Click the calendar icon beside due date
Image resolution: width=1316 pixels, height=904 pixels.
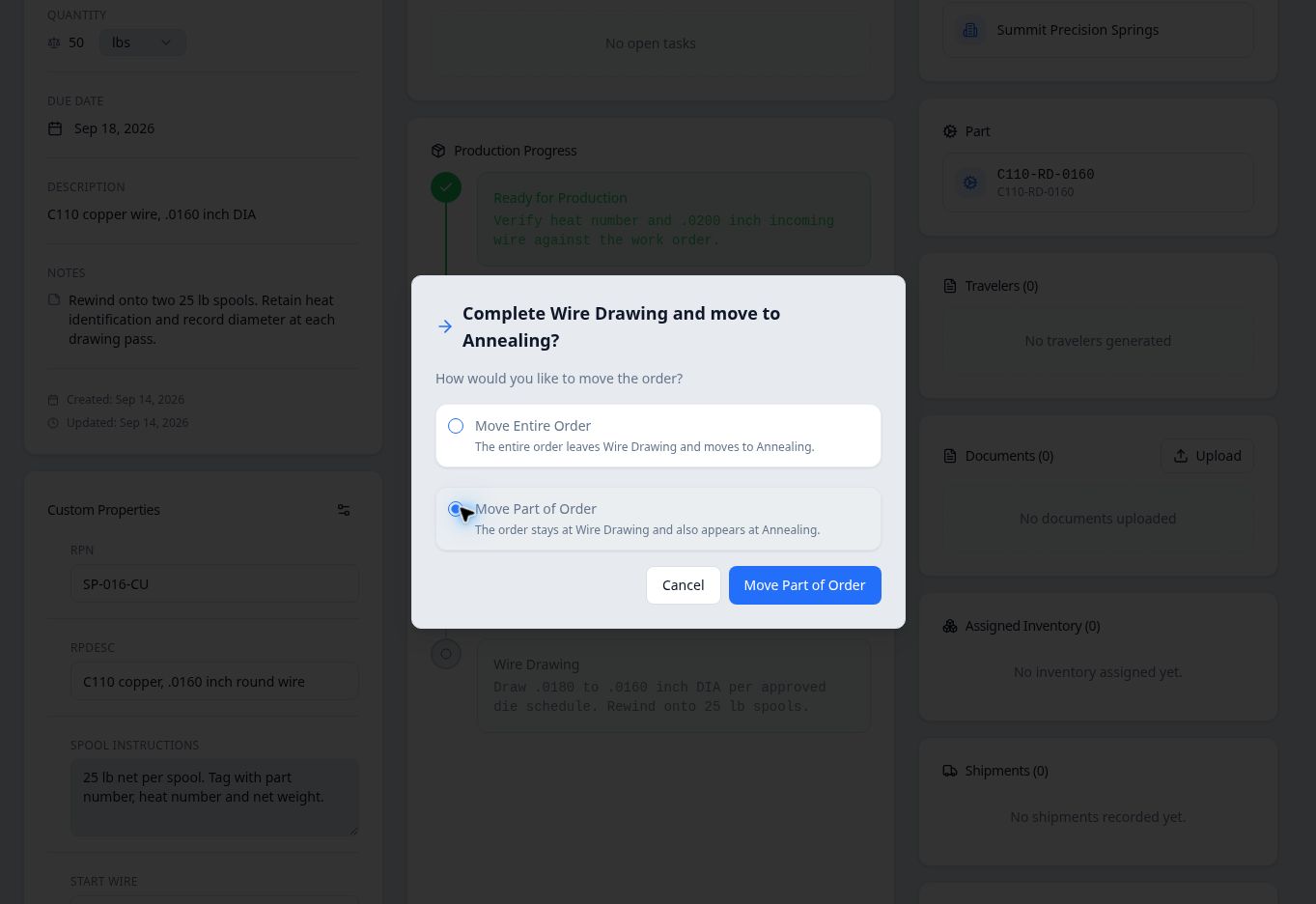[x=55, y=128]
